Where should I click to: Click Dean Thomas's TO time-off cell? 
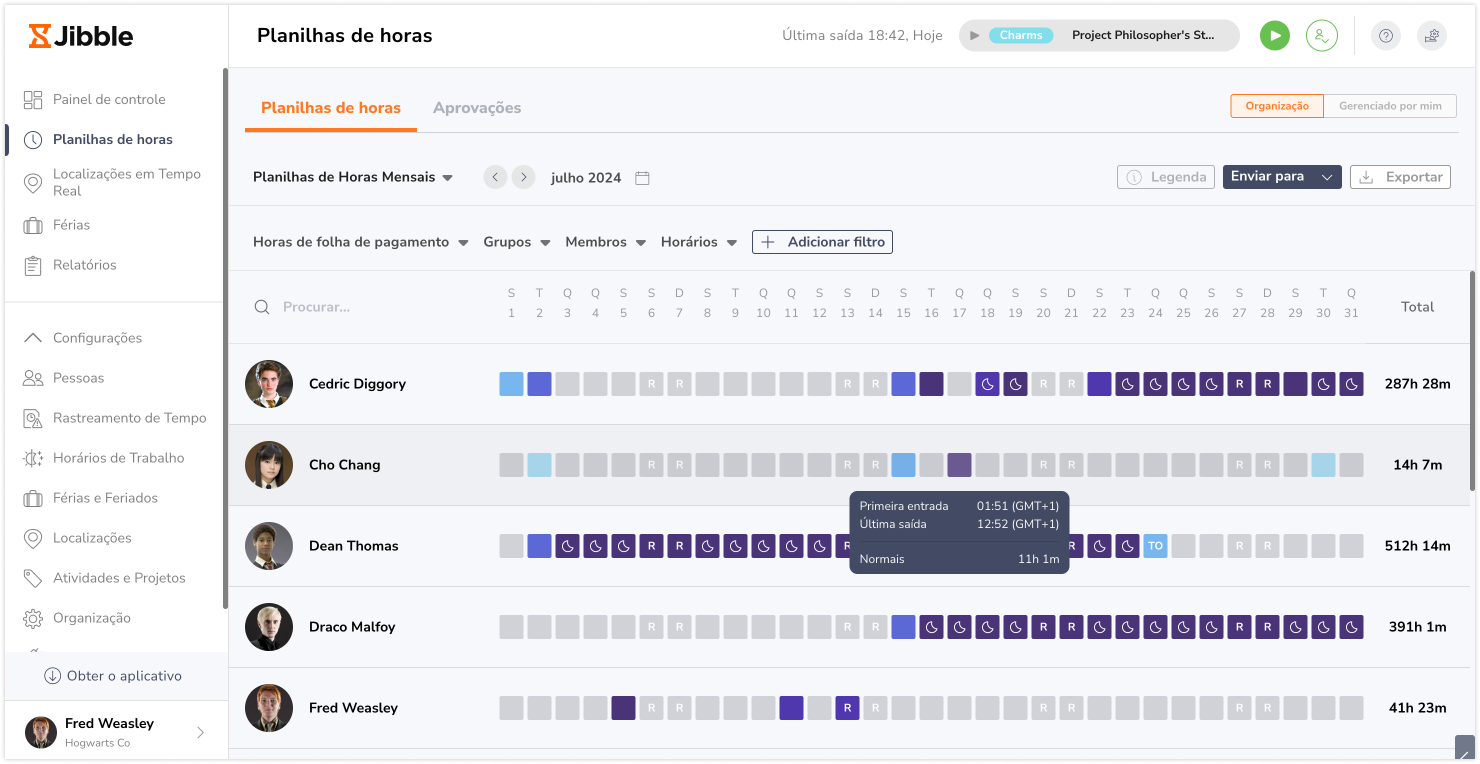(1155, 546)
